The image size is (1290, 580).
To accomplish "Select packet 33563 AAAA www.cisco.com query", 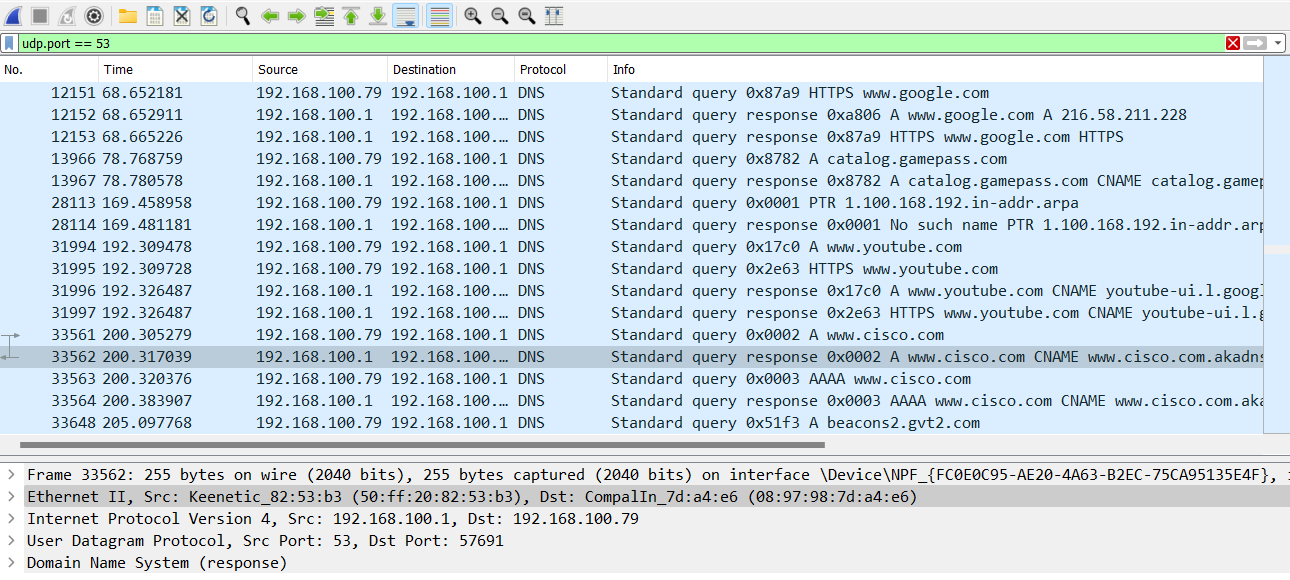I will point(632,379).
